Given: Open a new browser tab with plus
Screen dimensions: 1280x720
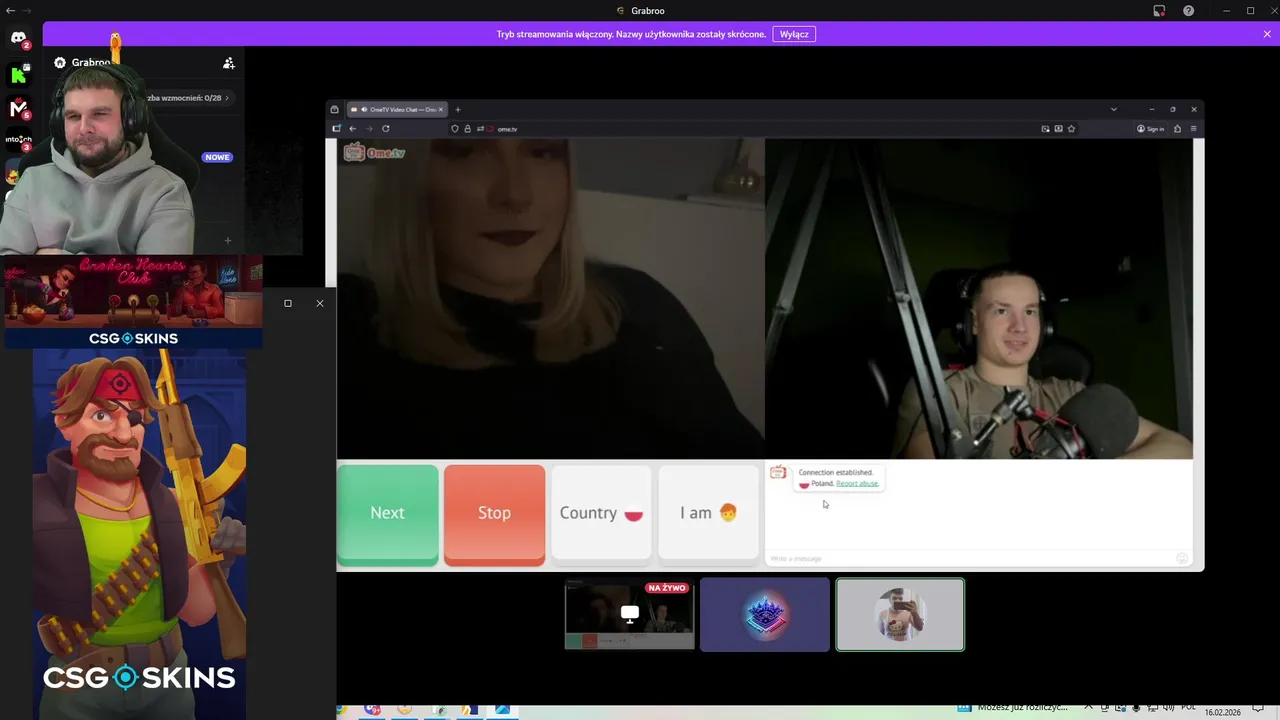Looking at the screenshot, I should (x=458, y=110).
